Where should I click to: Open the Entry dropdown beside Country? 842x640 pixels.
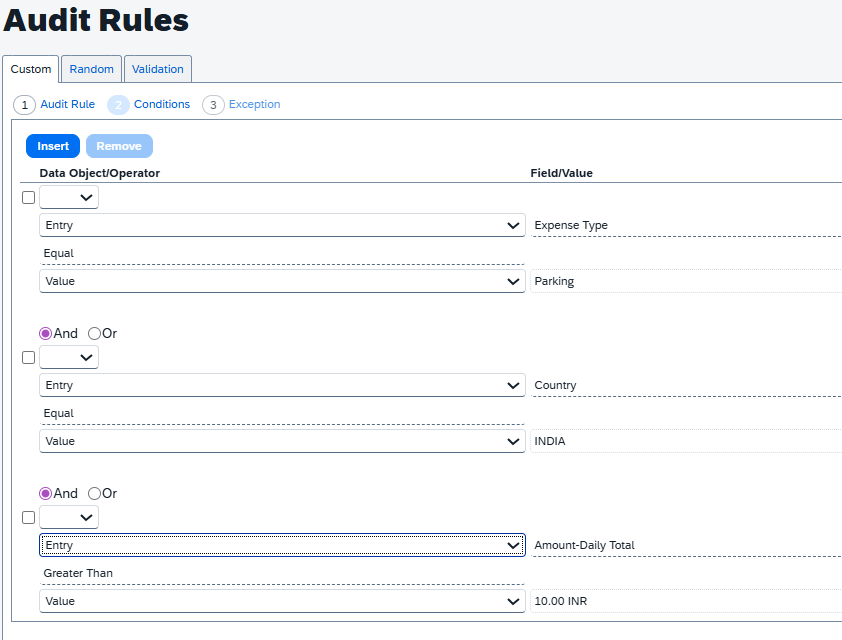[x=282, y=385]
